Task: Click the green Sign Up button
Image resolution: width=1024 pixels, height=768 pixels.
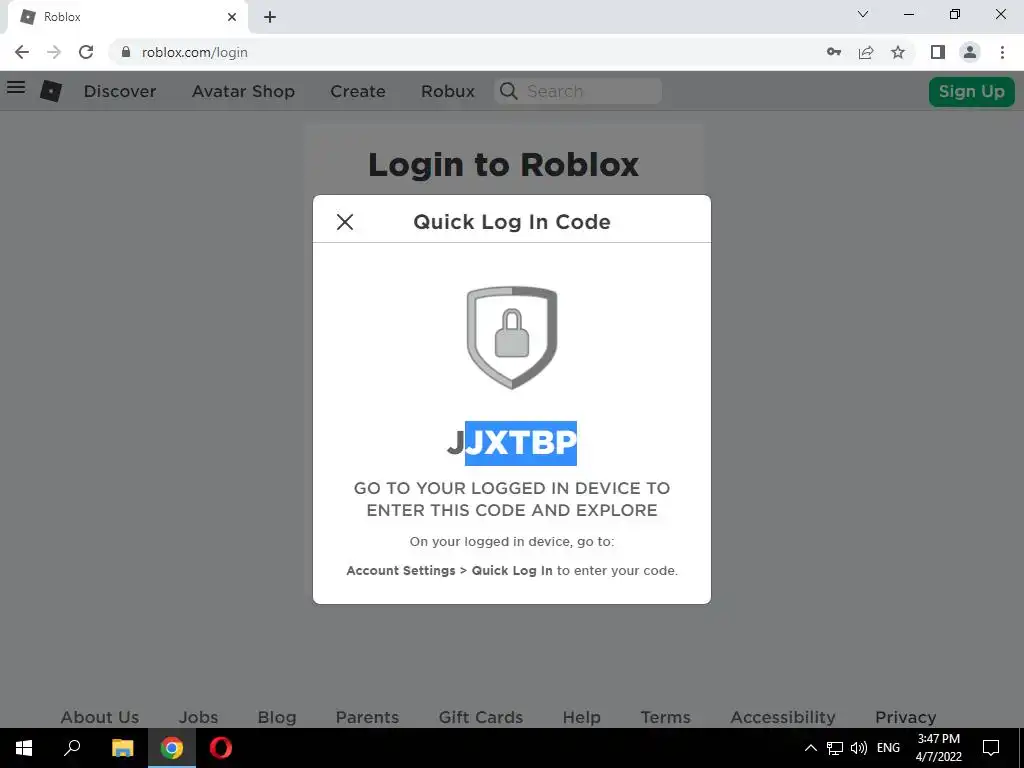Action: point(972,91)
